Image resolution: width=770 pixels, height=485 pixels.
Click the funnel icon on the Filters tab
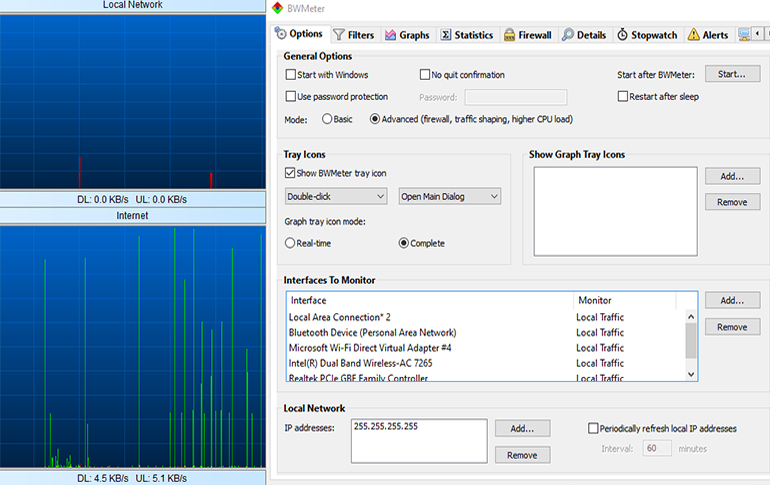[339, 35]
